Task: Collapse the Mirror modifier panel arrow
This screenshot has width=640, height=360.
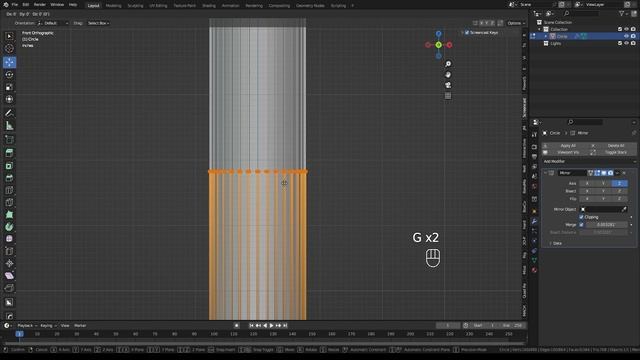Action: 545,173
